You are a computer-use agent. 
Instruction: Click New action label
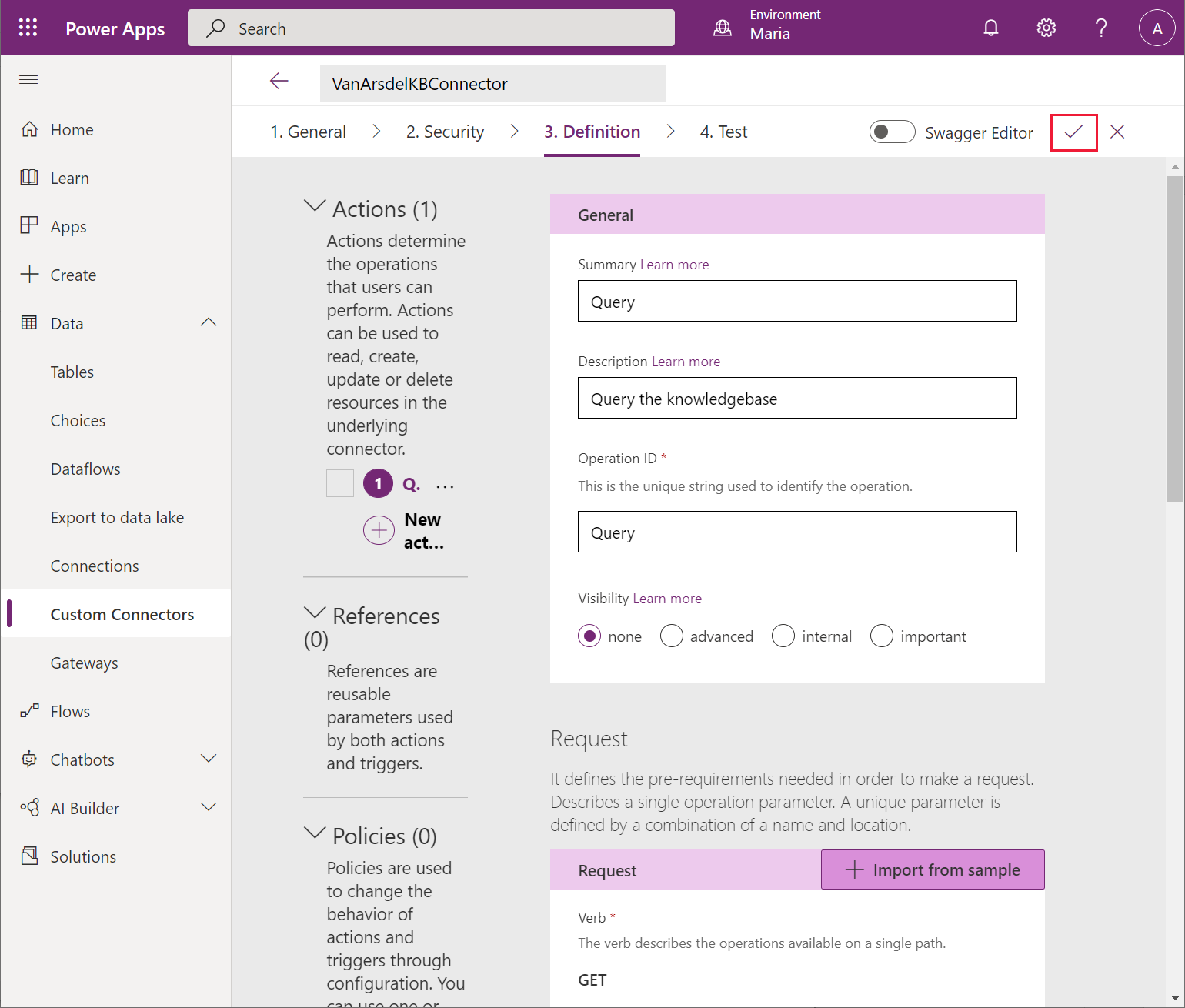tap(424, 531)
